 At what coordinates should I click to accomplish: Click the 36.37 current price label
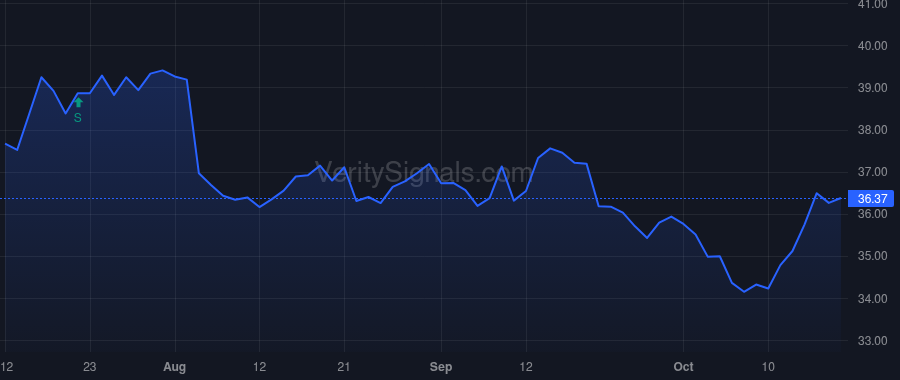pos(871,199)
